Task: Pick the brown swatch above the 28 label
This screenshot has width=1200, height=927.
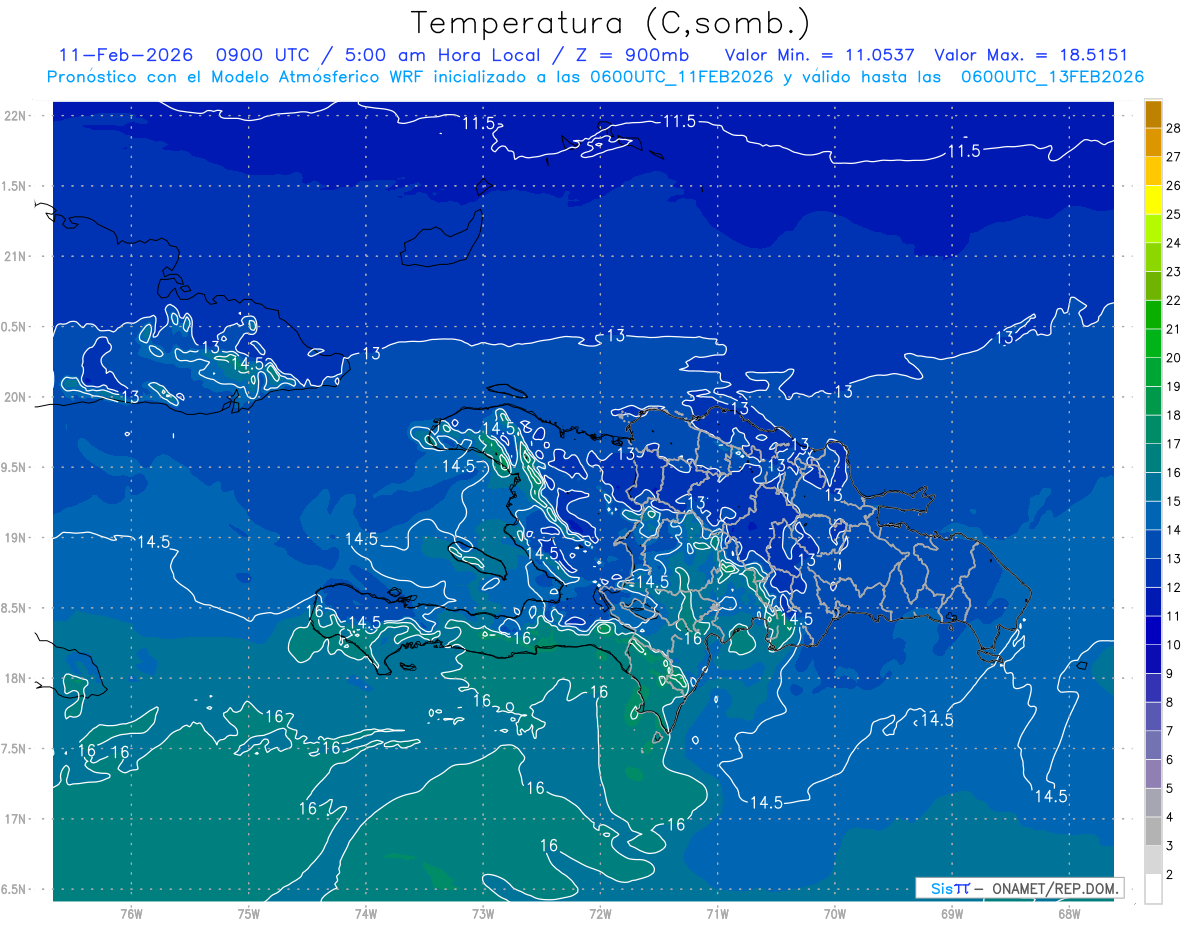Action: click(1153, 114)
